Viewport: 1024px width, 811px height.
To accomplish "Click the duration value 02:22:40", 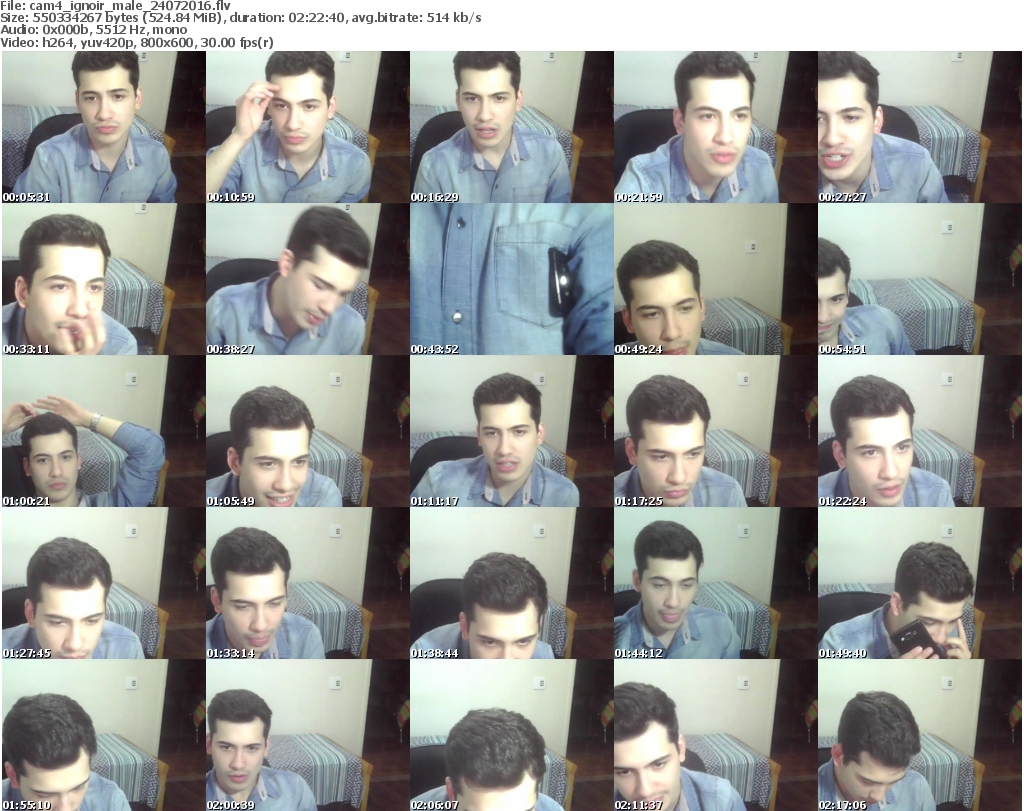I will click(x=317, y=18).
